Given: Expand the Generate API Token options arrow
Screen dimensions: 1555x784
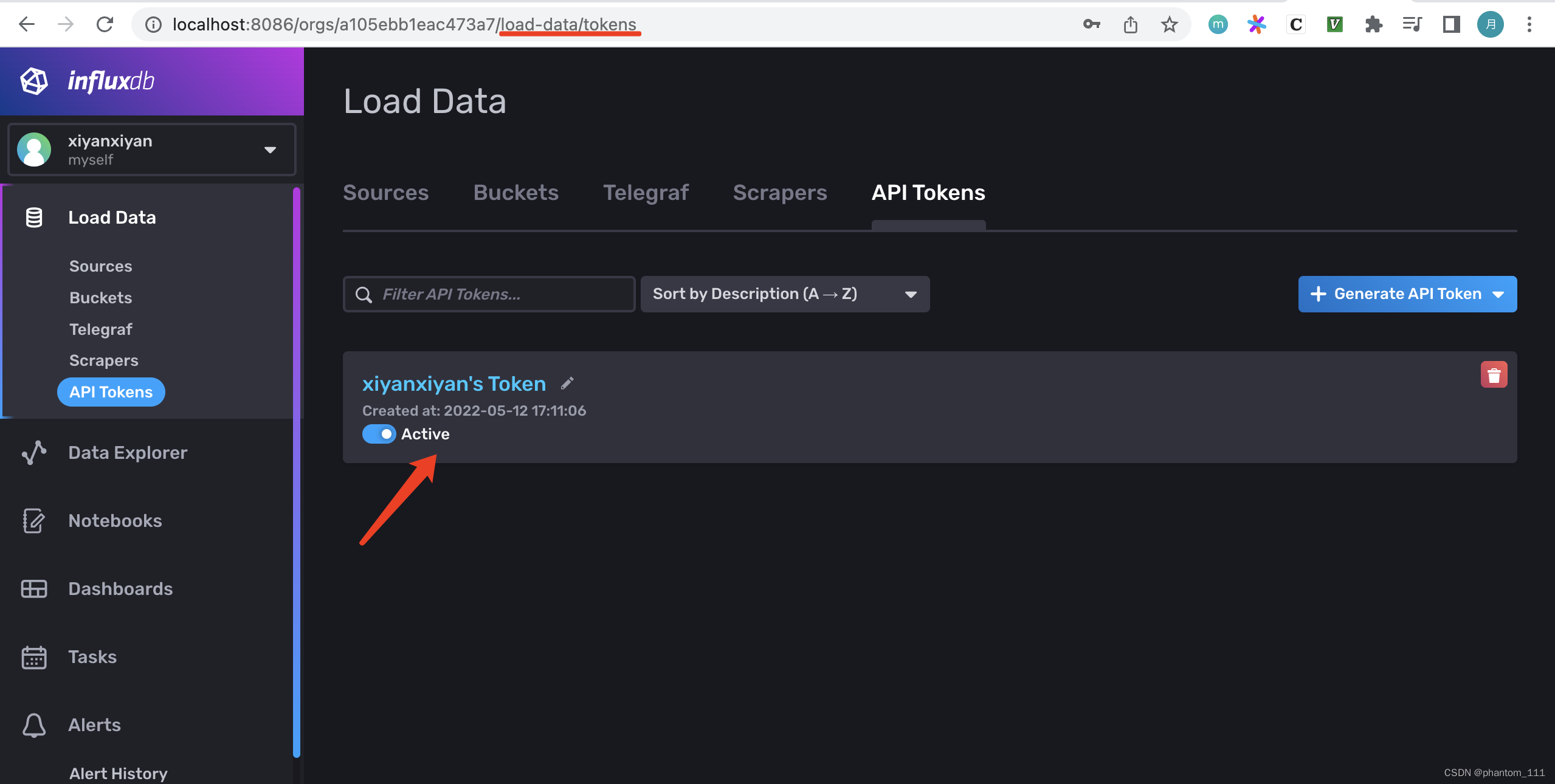Looking at the screenshot, I should 1497,294.
